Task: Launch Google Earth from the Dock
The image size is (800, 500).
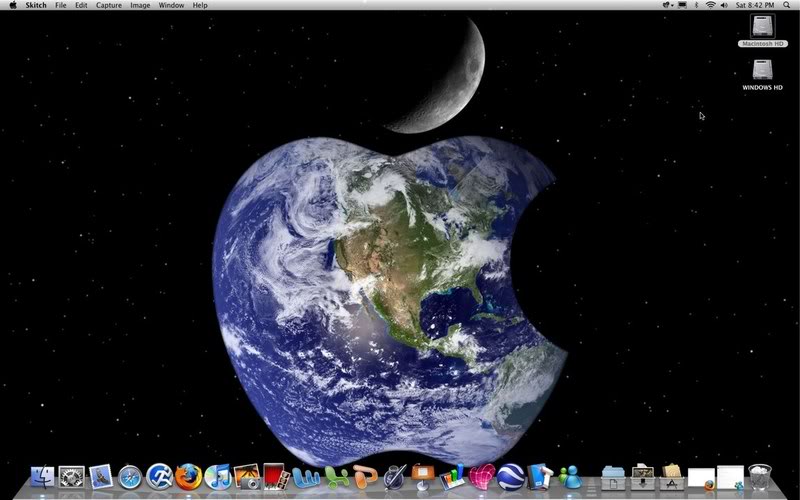Action: pos(511,477)
